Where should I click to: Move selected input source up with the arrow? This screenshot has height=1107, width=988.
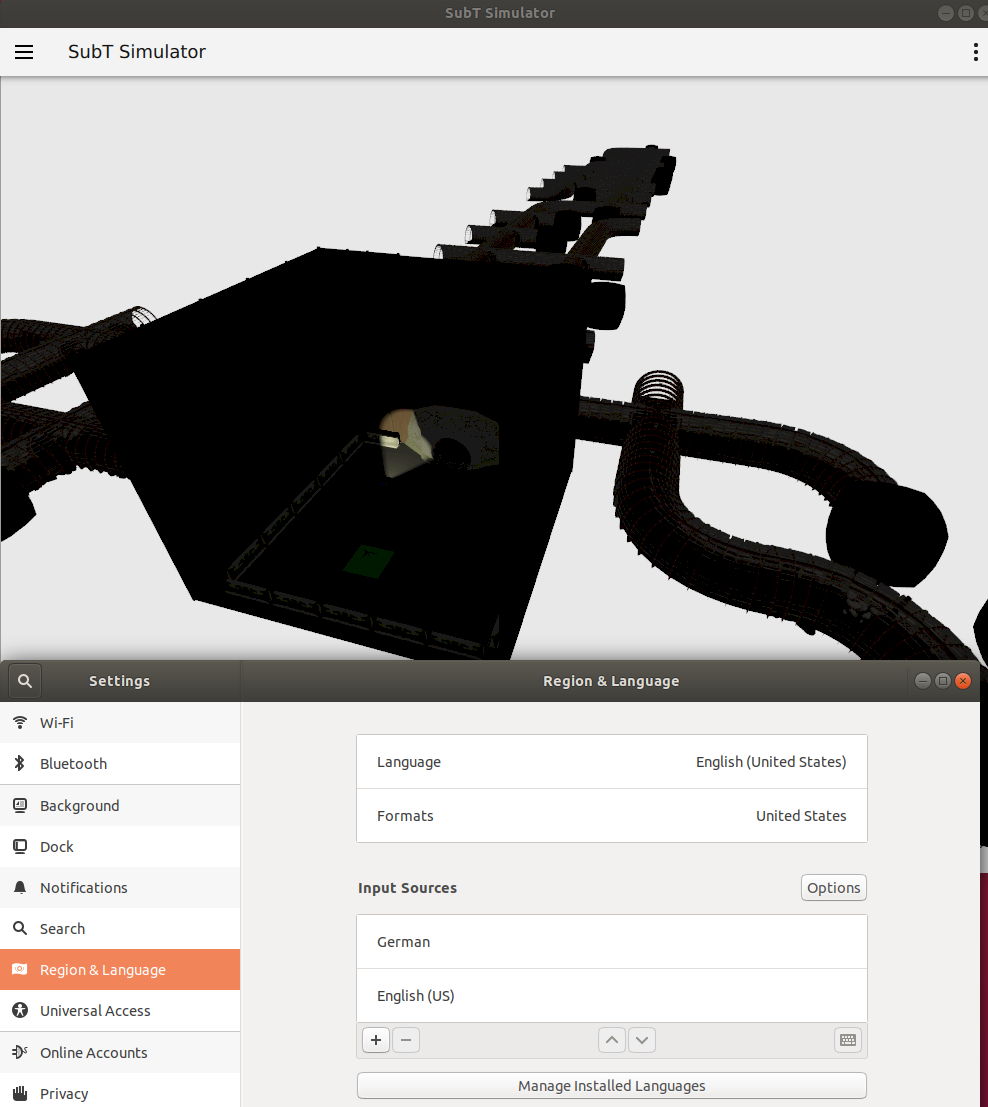click(x=611, y=1040)
